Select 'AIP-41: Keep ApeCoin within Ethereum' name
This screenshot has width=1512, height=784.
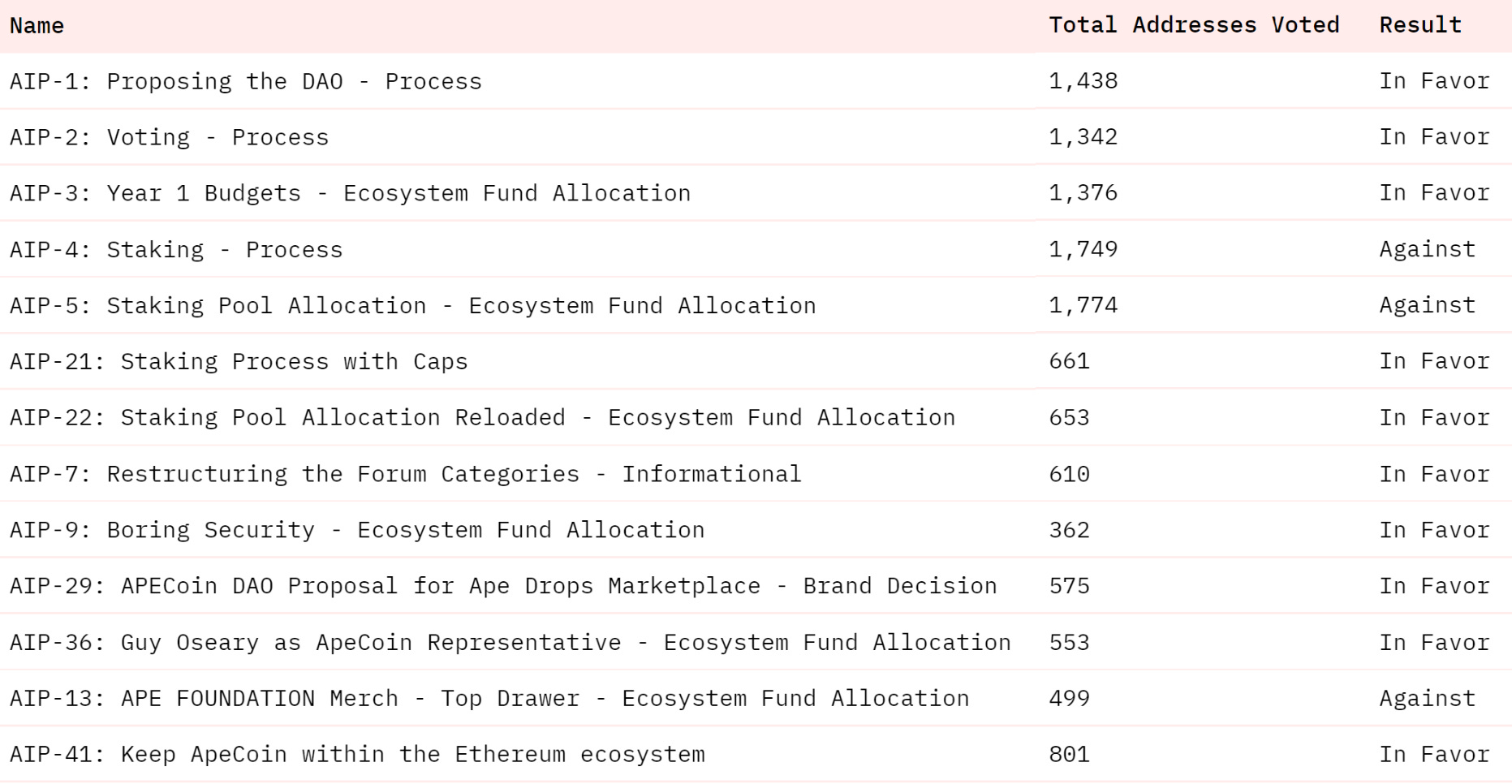pos(357,755)
